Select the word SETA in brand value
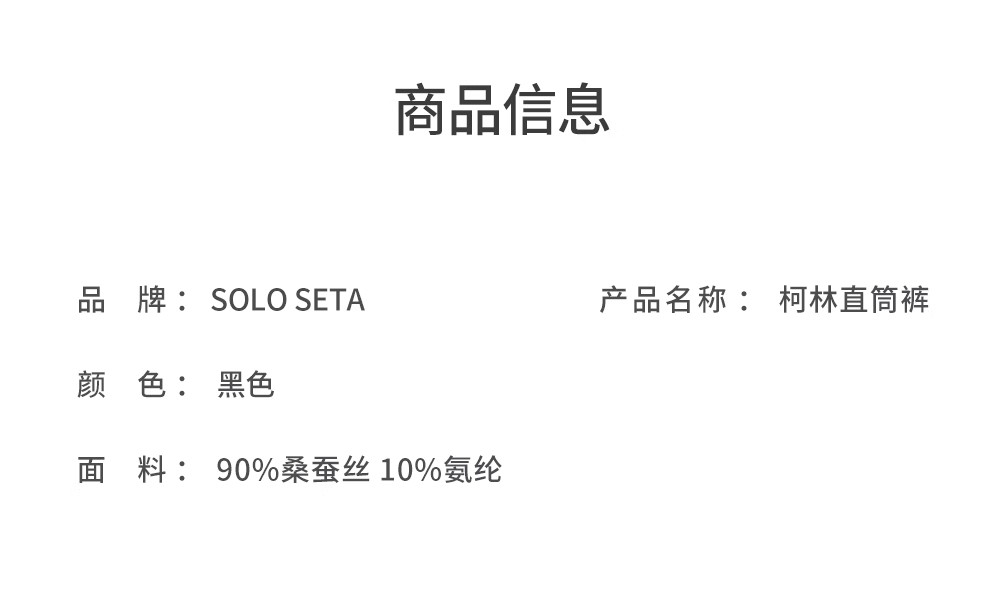The height and width of the screenshot is (602, 1000). point(328,300)
